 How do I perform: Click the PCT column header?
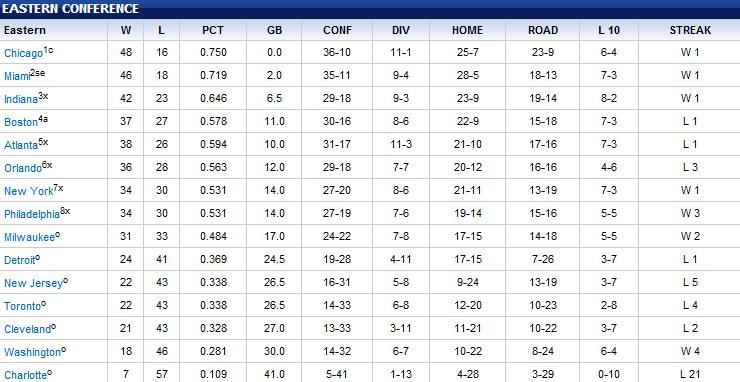point(213,30)
